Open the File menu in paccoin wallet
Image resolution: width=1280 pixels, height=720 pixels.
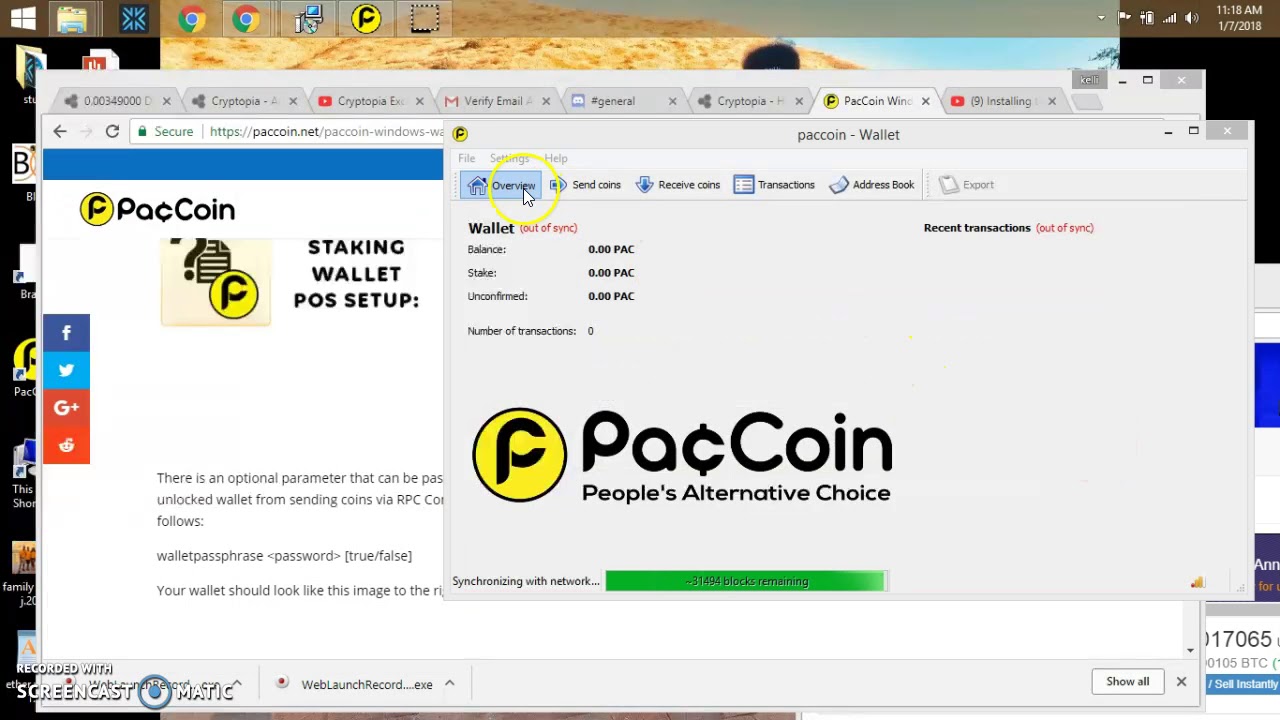[x=467, y=158]
